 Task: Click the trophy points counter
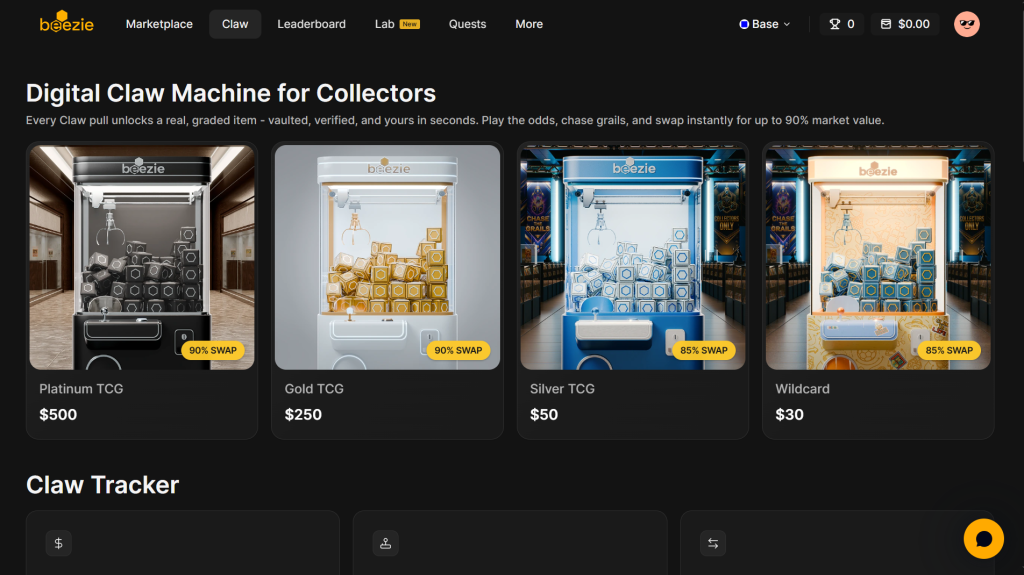point(841,24)
